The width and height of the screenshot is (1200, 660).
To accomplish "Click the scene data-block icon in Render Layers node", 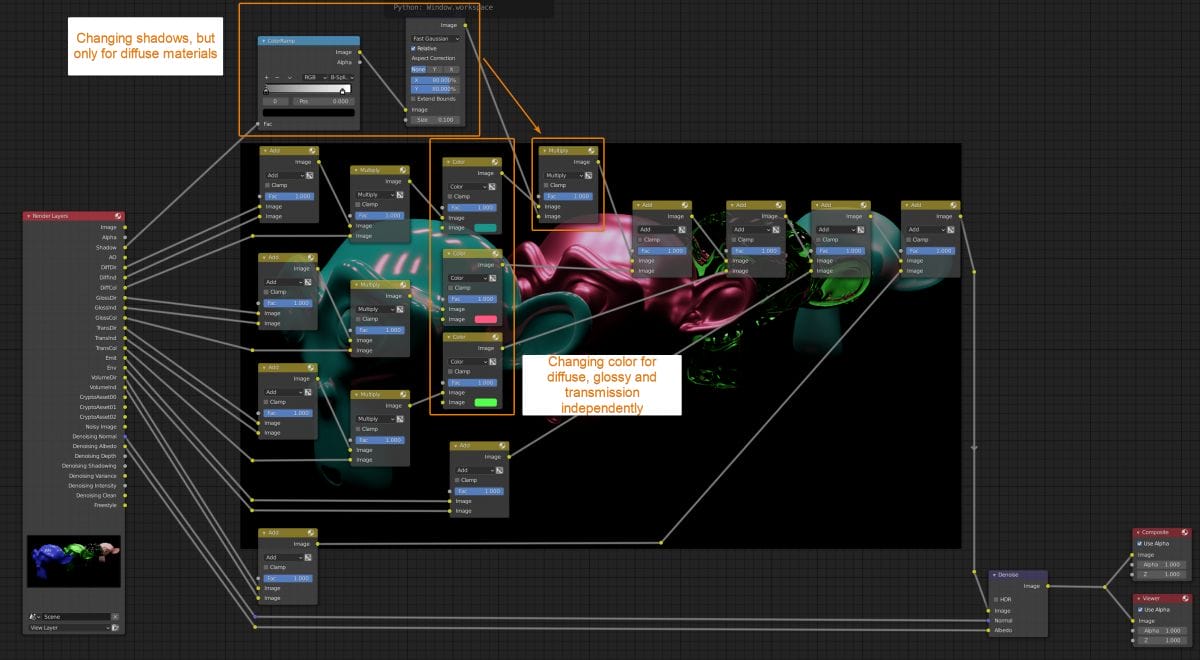I will pyautogui.click(x=33, y=617).
